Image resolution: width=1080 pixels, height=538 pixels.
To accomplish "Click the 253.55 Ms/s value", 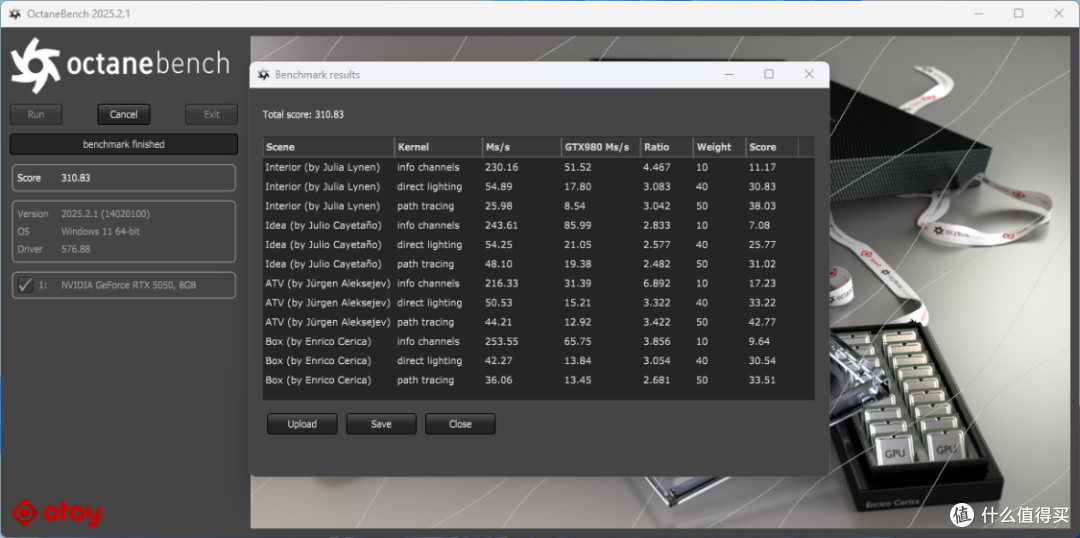I will coord(501,341).
